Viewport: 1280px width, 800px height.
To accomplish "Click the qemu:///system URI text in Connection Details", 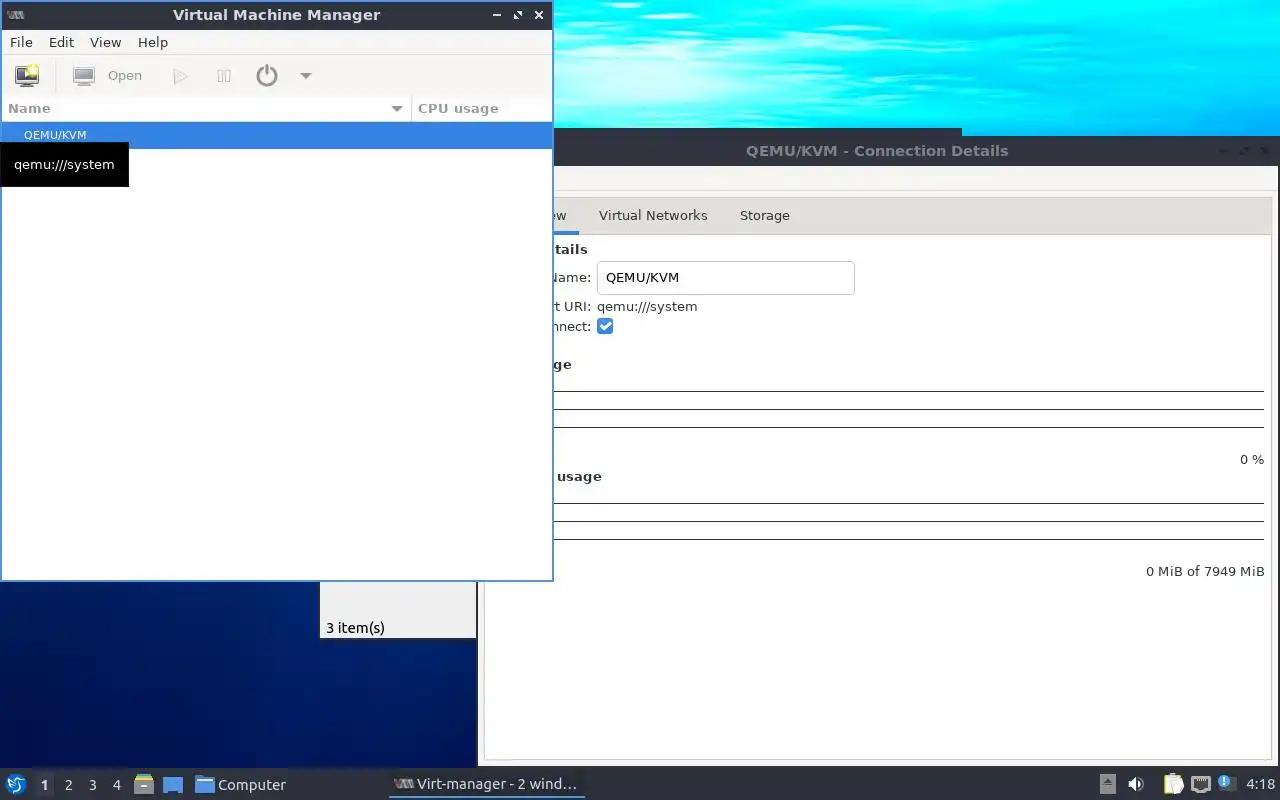I will pos(647,306).
